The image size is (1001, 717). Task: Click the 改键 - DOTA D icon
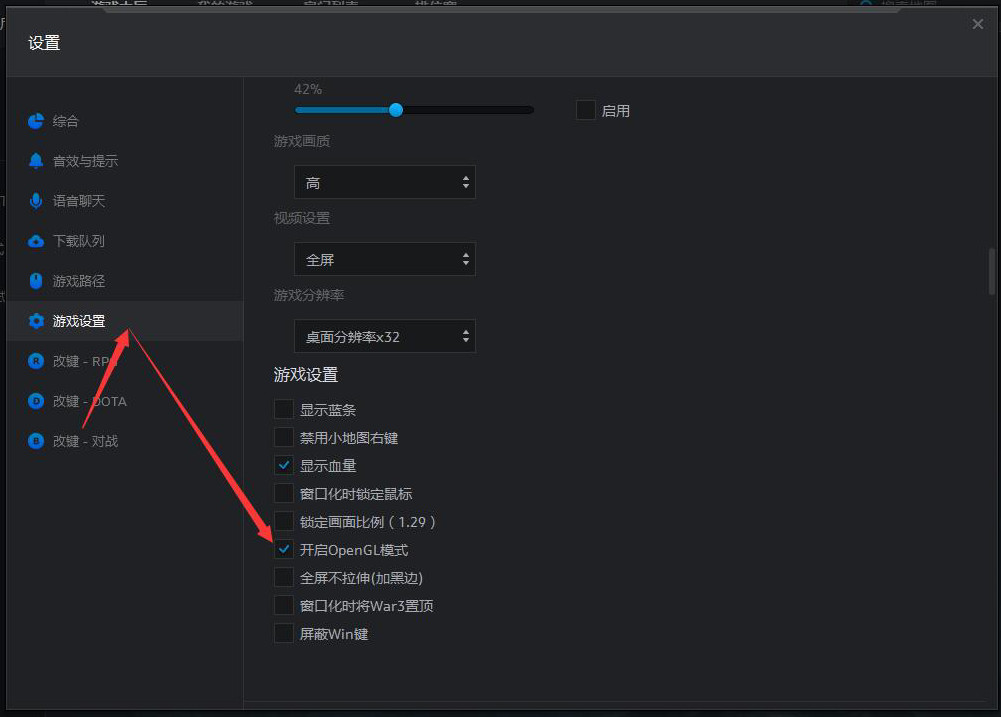[36, 402]
